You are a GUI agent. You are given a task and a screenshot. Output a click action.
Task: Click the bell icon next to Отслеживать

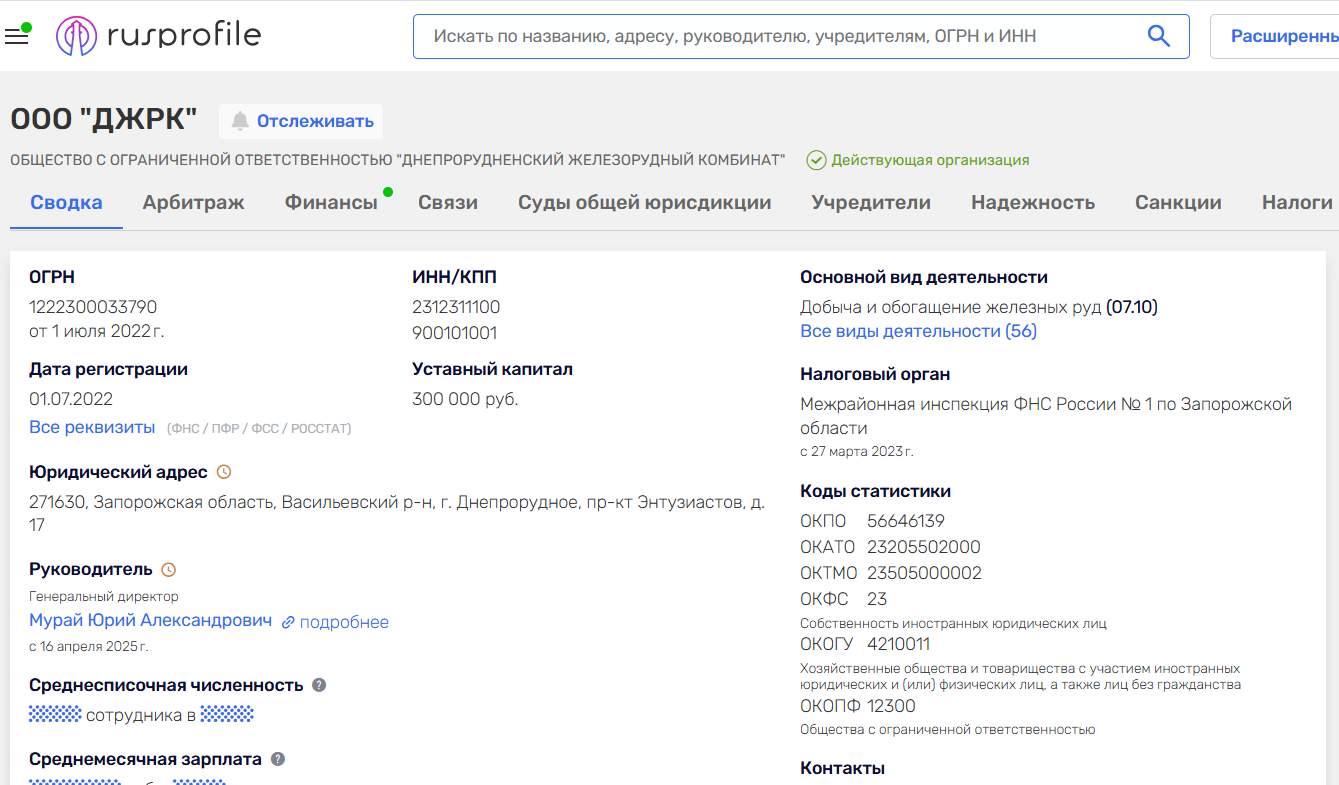click(x=240, y=121)
